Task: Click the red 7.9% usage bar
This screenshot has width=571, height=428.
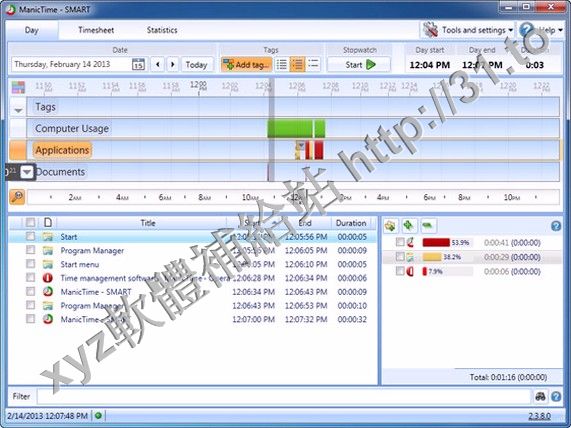Action: pyautogui.click(x=425, y=271)
